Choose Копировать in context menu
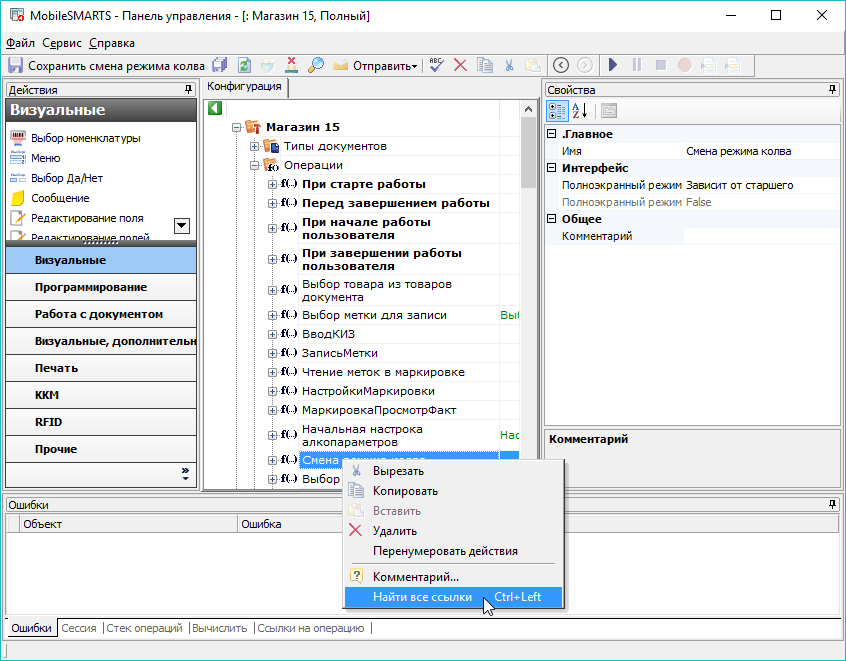Screen dimensions: 846x661 [453, 491]
